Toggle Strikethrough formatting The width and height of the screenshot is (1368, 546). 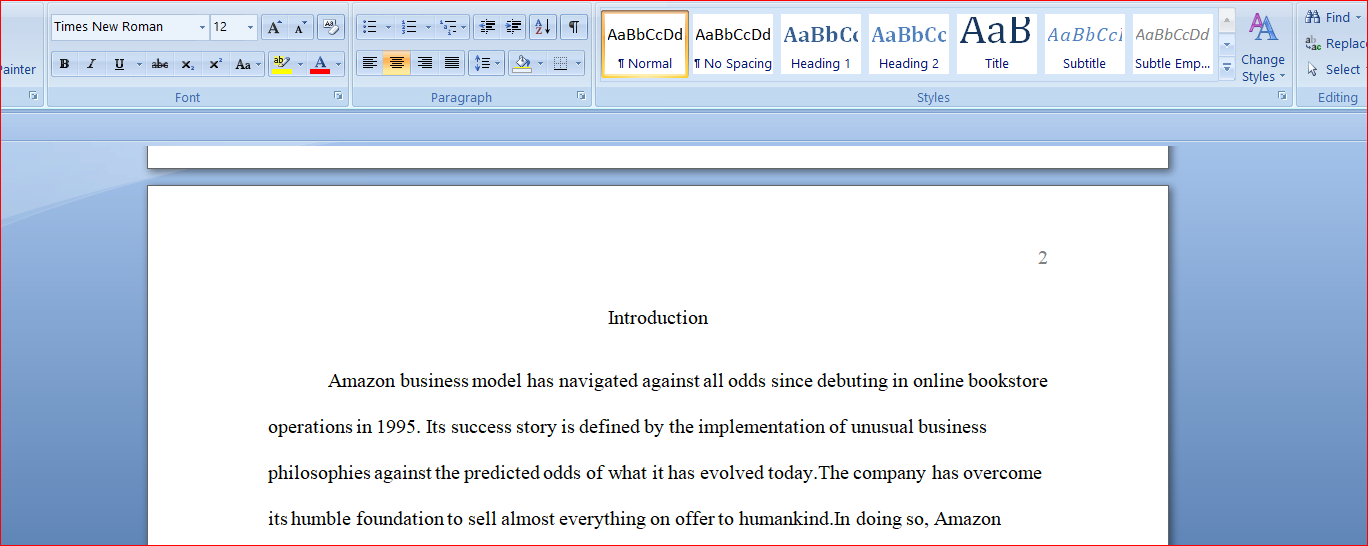pyautogui.click(x=159, y=64)
